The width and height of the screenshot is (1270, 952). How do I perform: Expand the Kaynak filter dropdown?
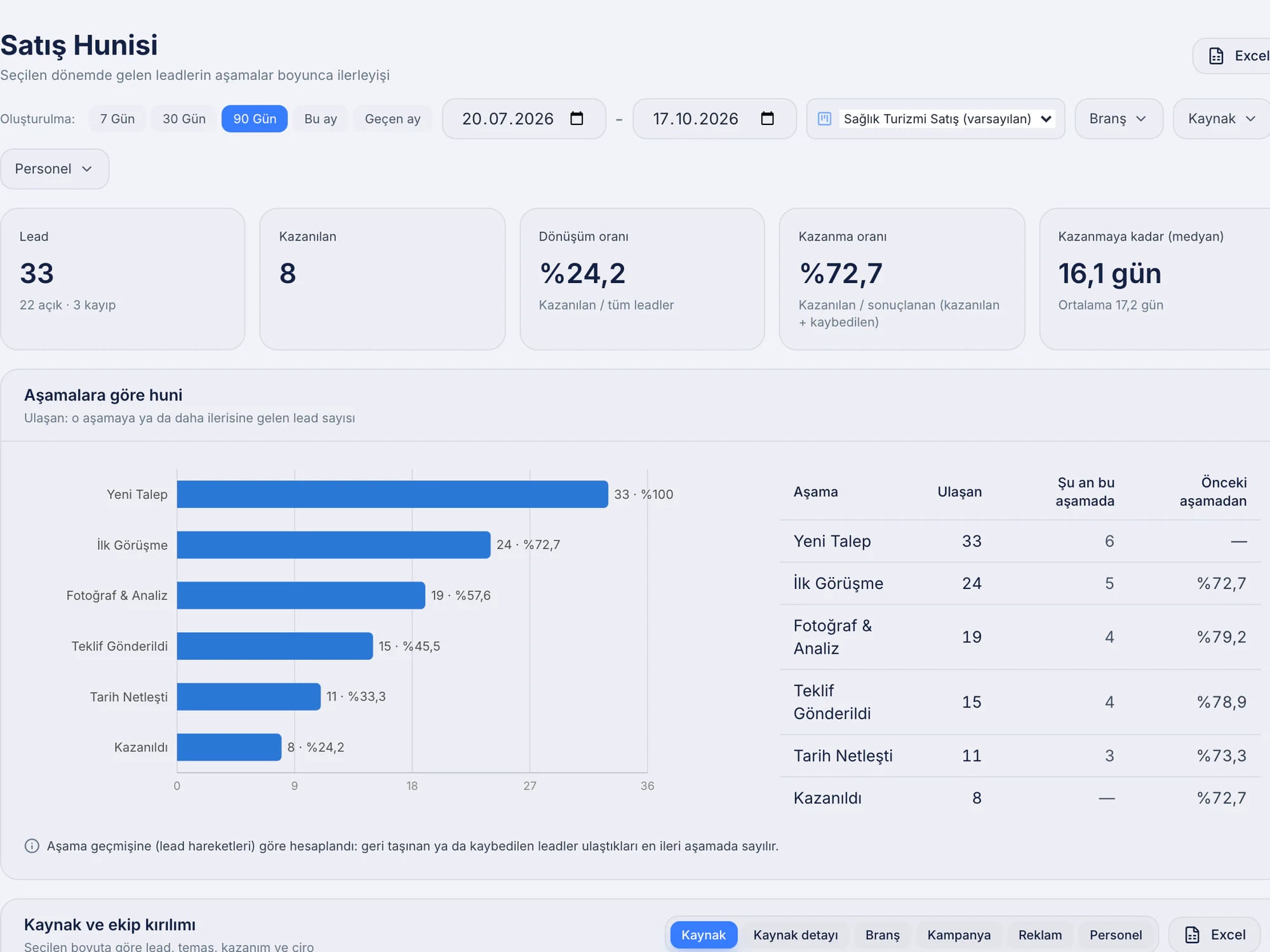pos(1222,119)
